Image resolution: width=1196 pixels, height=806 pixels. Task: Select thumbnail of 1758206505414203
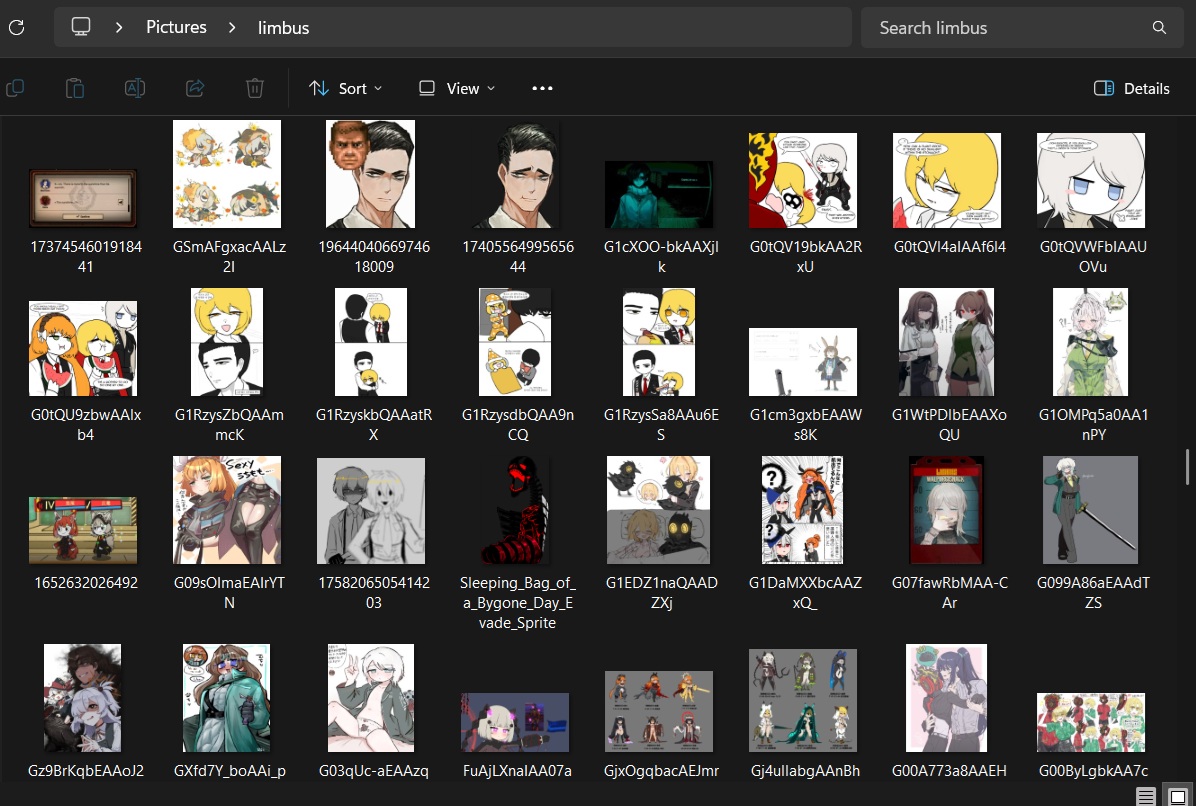click(x=371, y=511)
